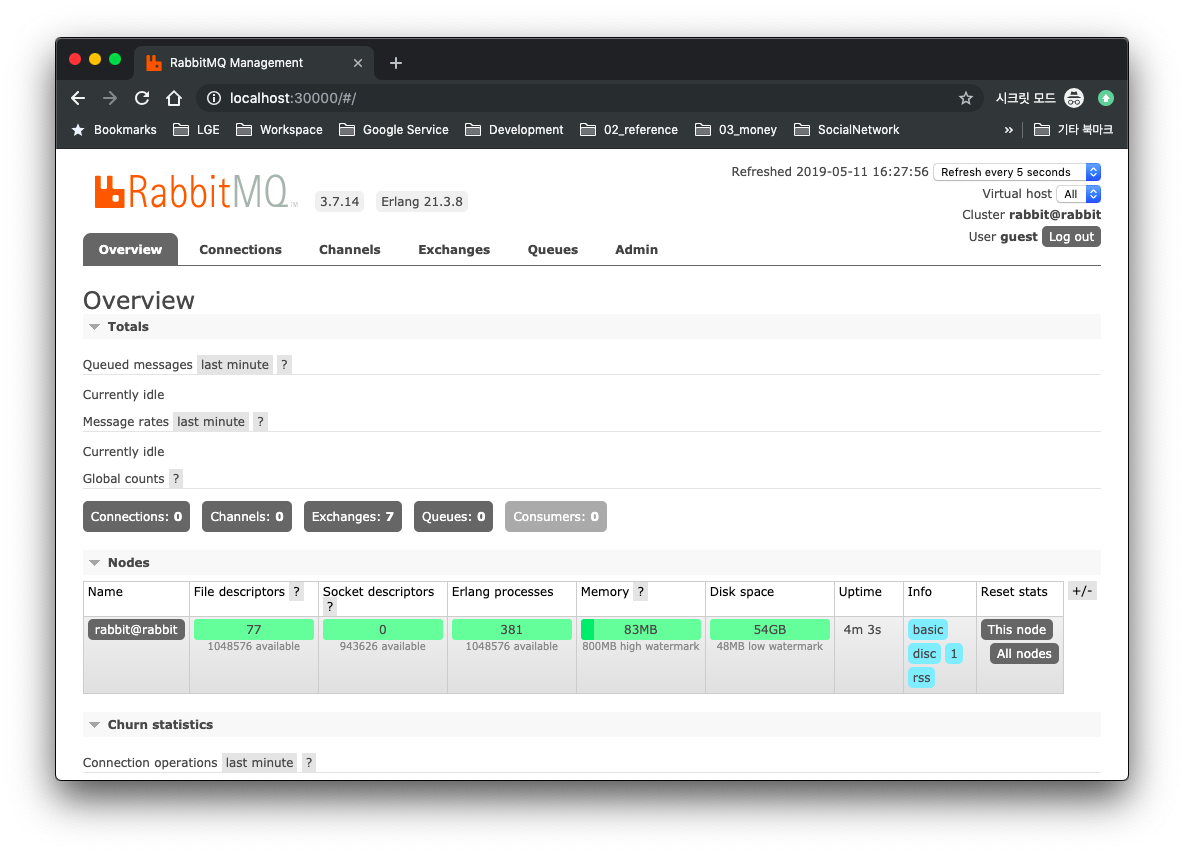This screenshot has height=854, width=1184.
Task: Open the browser home page icon
Action: [x=174, y=98]
